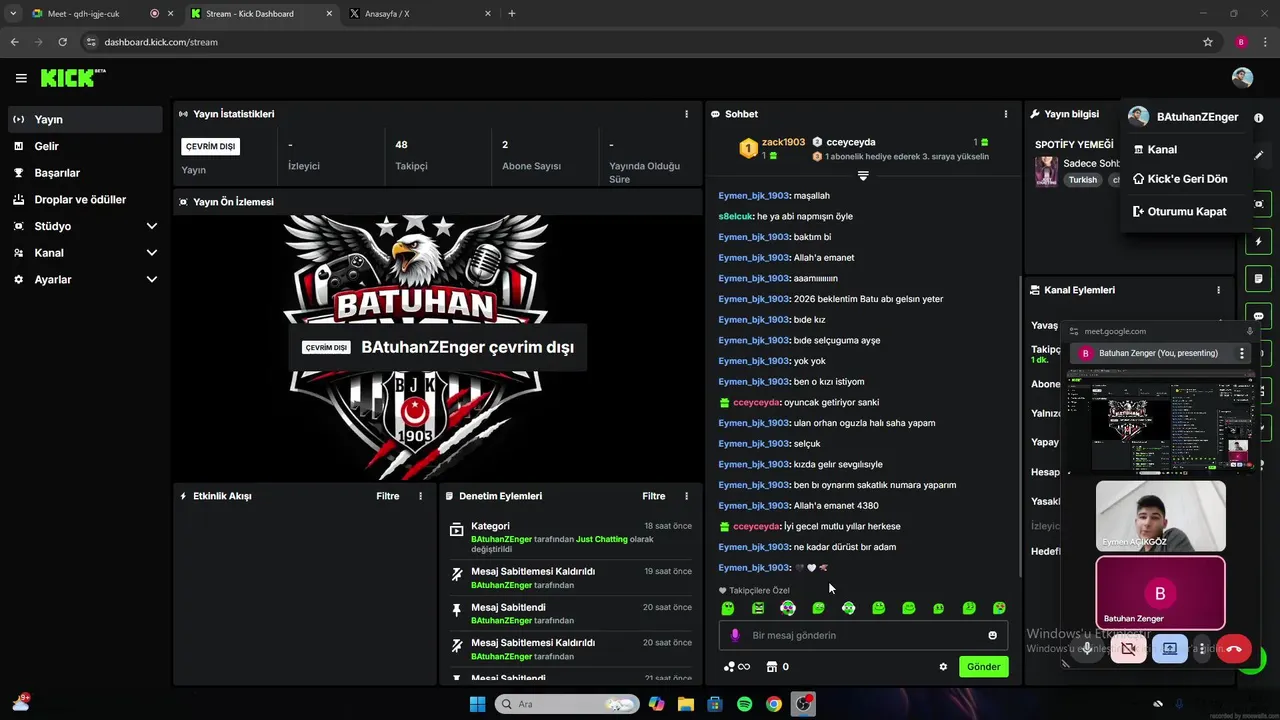The height and width of the screenshot is (720, 1280).
Task: Bookmark this page with star icon
Action: tap(1208, 42)
